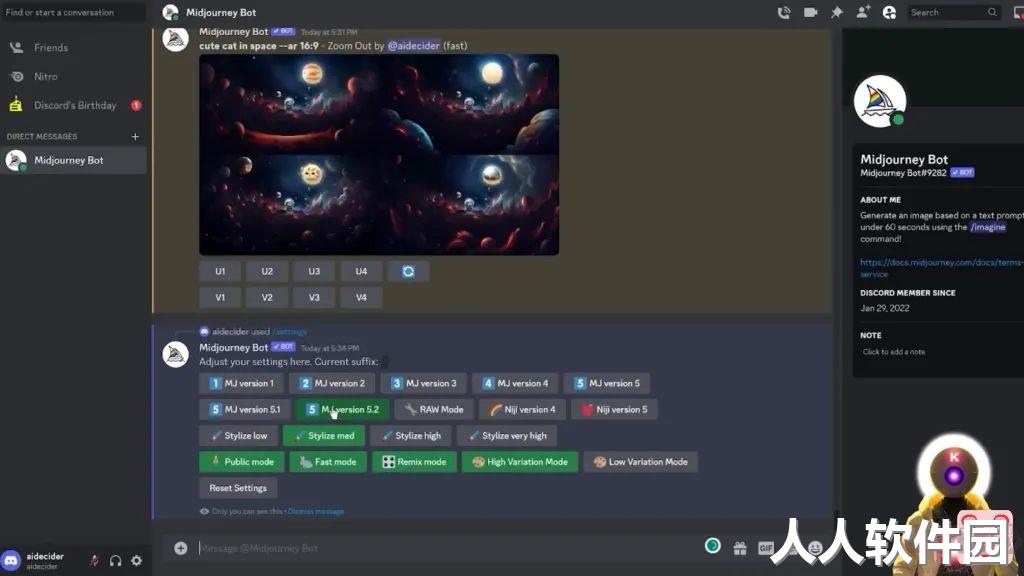This screenshot has height=576, width=1024.
Task: Select MJ version 5 setting
Action: click(607, 383)
